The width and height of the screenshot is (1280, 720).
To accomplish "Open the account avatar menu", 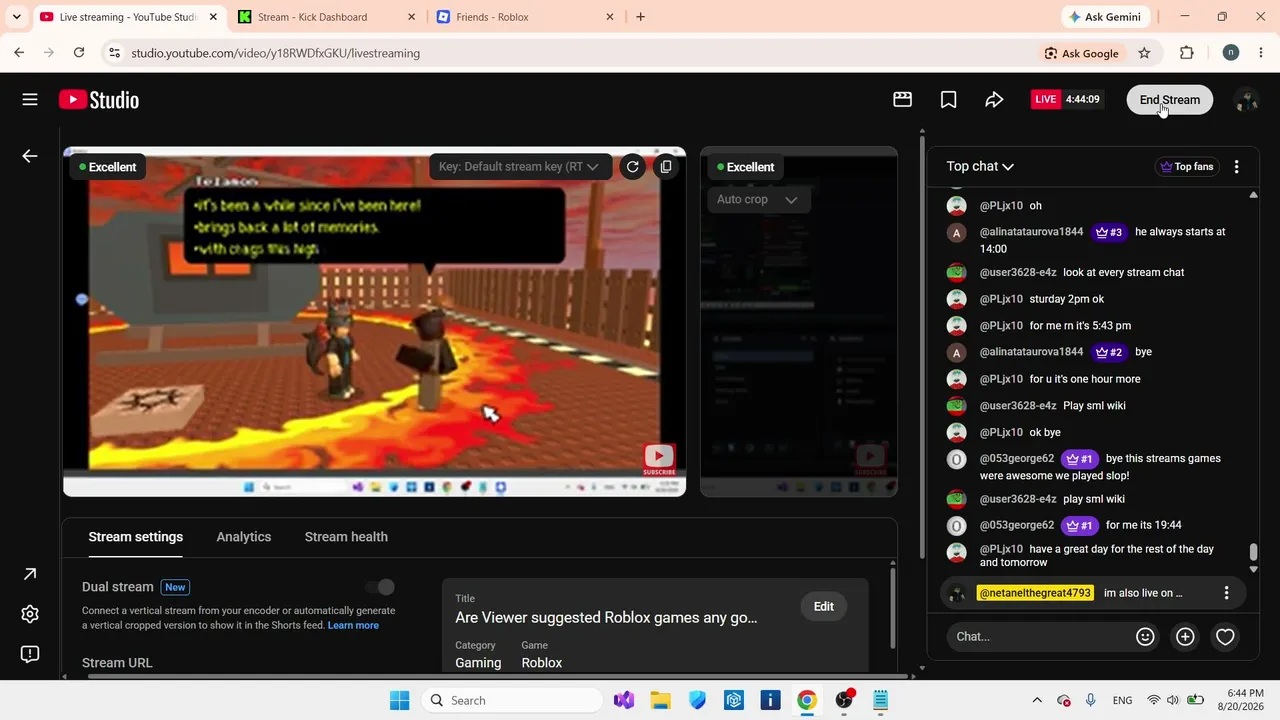I will 1246,99.
